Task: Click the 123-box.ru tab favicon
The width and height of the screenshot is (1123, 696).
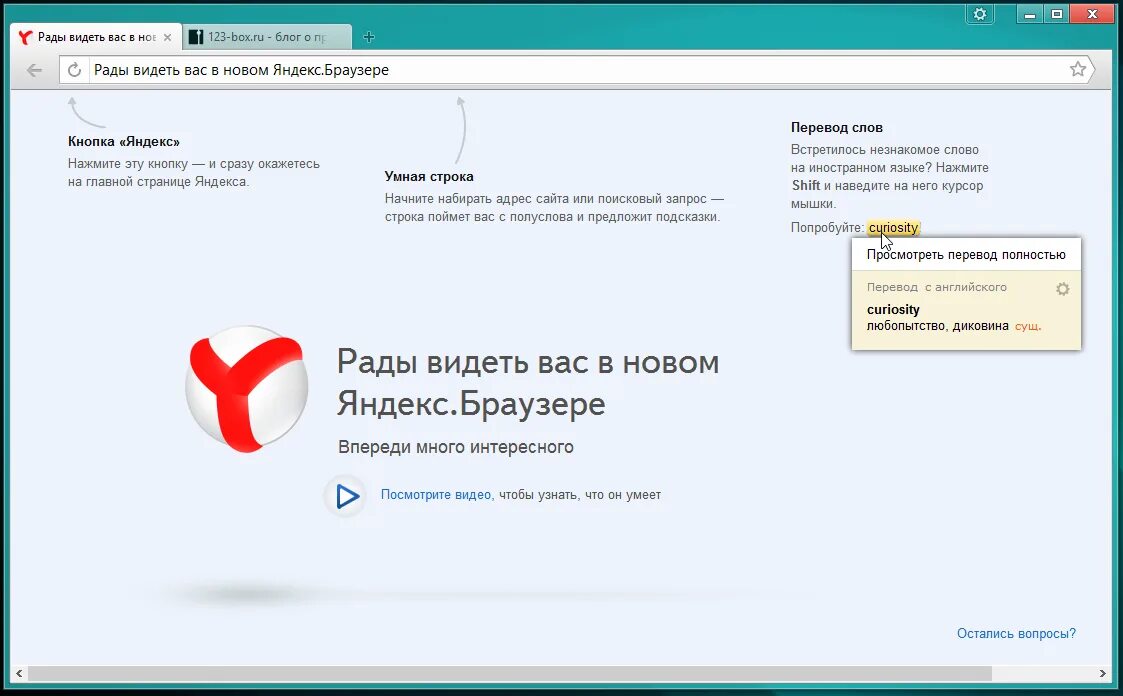Action: point(196,37)
